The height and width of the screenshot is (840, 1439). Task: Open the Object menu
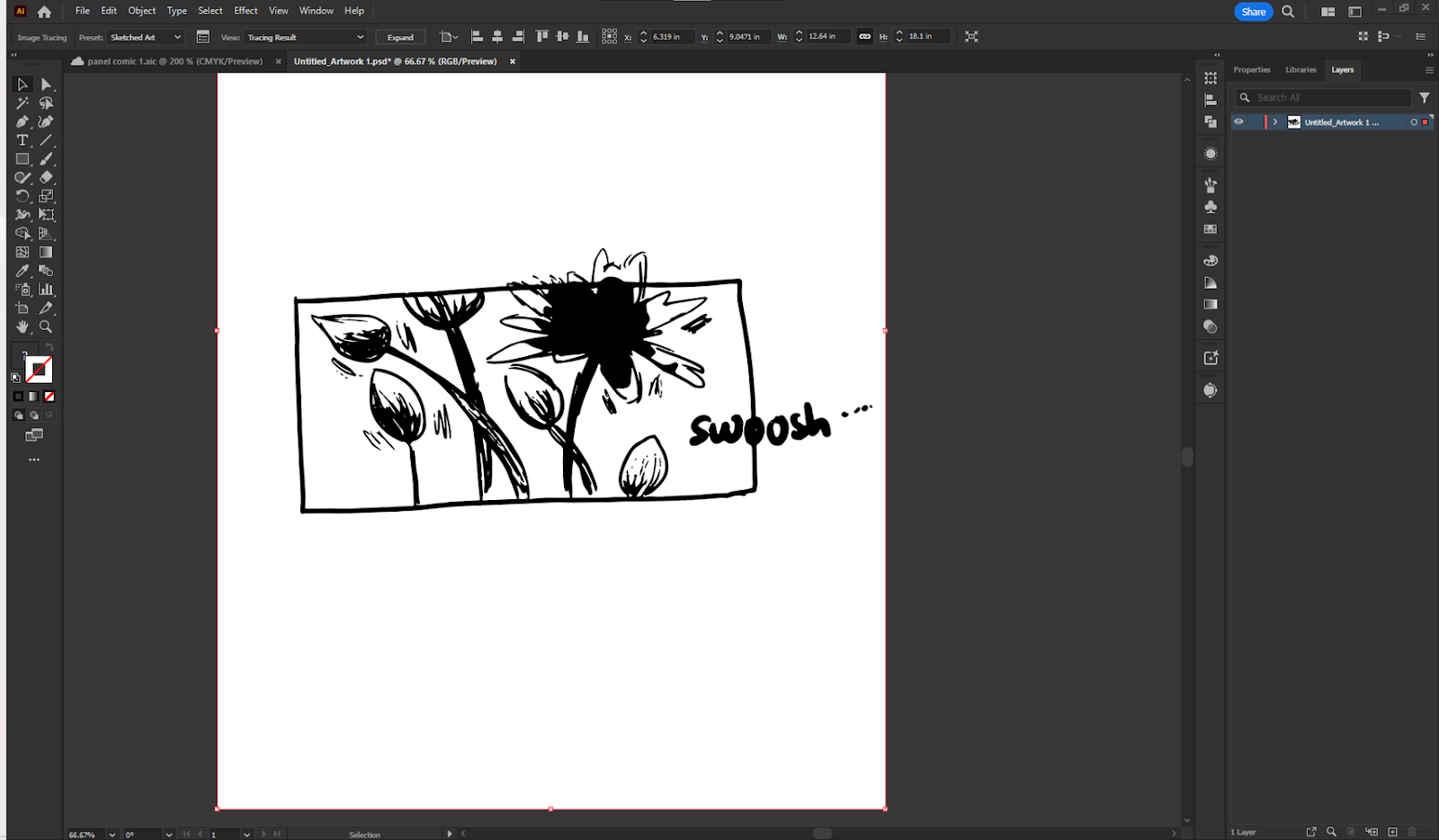[x=142, y=11]
